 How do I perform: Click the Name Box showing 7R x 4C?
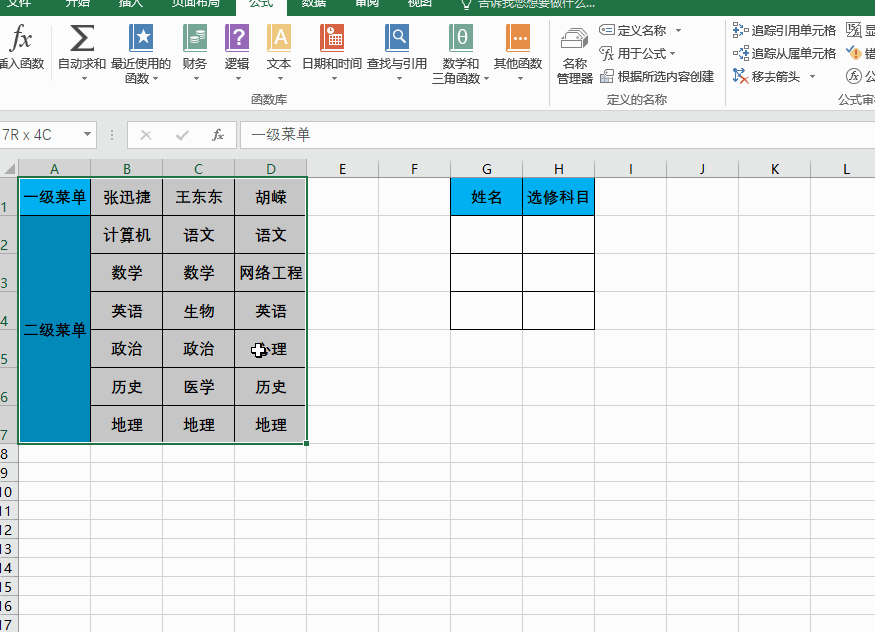coord(40,135)
